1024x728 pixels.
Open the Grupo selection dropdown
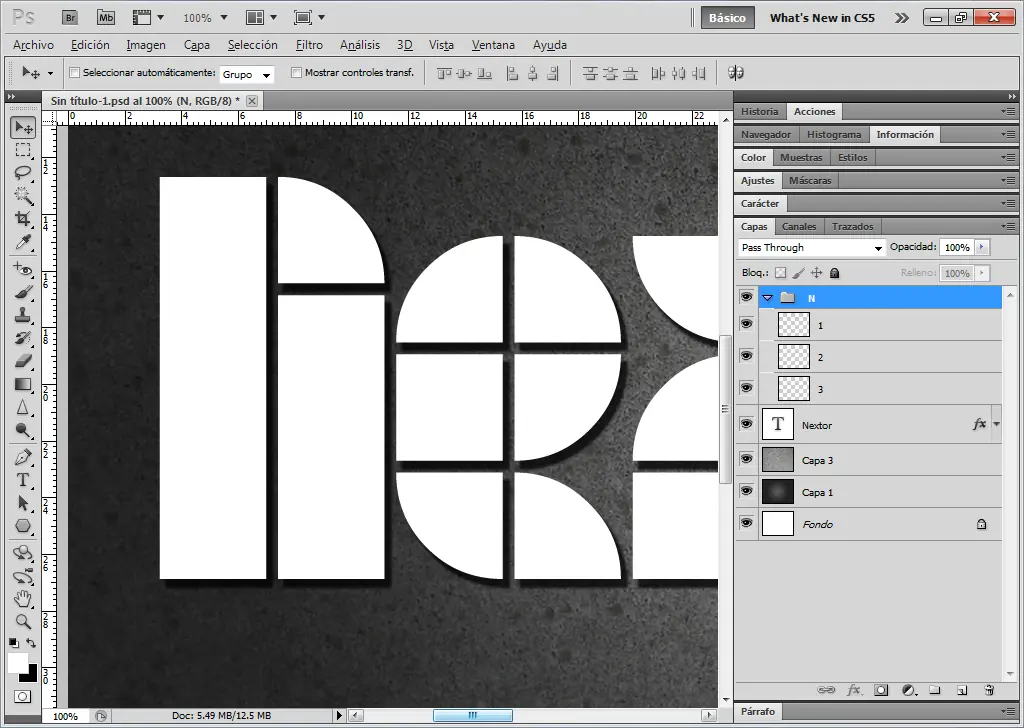[x=247, y=75]
